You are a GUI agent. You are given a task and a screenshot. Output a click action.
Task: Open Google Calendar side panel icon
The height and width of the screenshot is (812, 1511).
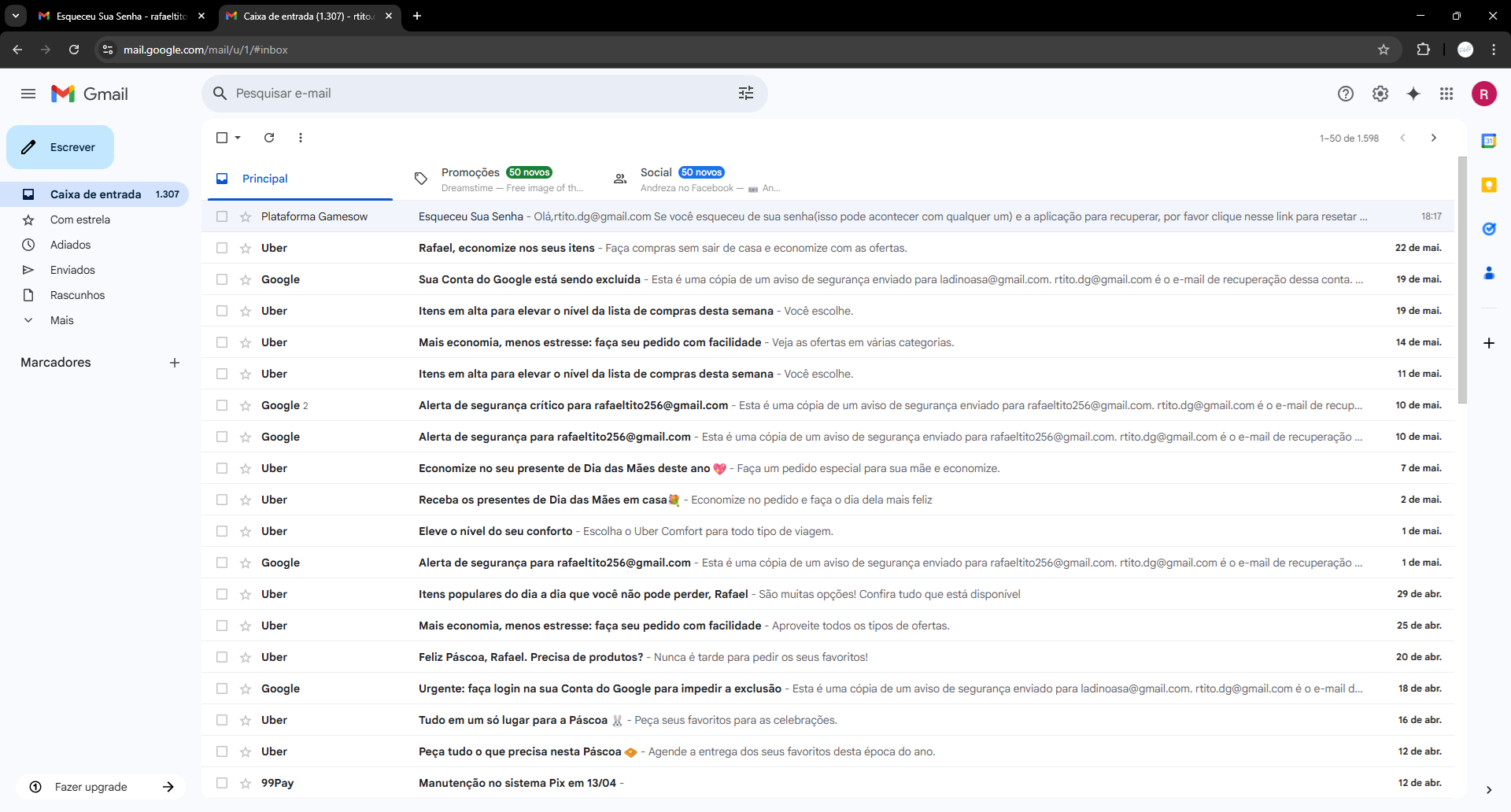tap(1489, 141)
